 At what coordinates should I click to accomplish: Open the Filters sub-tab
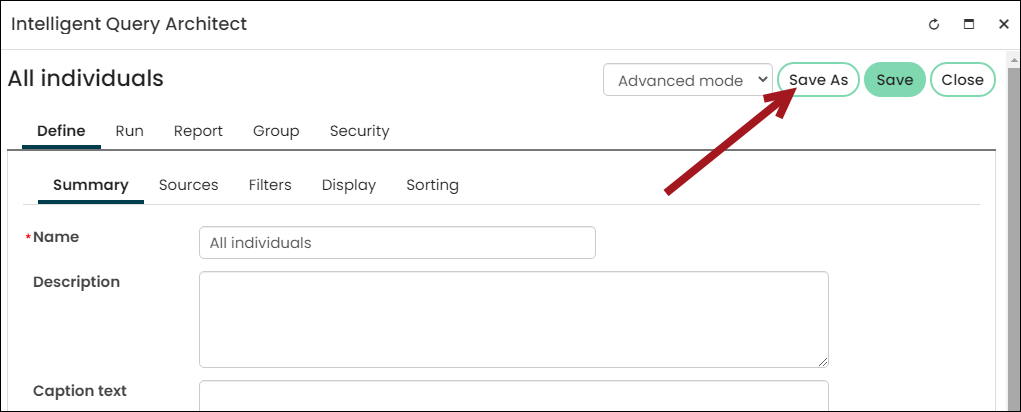(x=270, y=185)
